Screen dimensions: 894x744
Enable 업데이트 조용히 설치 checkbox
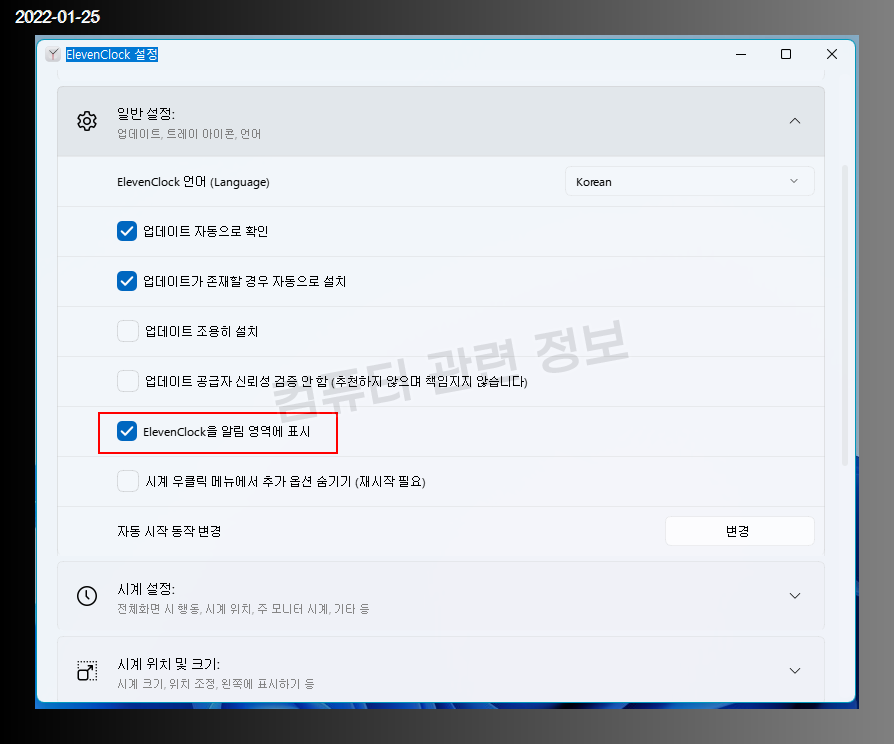pos(128,331)
